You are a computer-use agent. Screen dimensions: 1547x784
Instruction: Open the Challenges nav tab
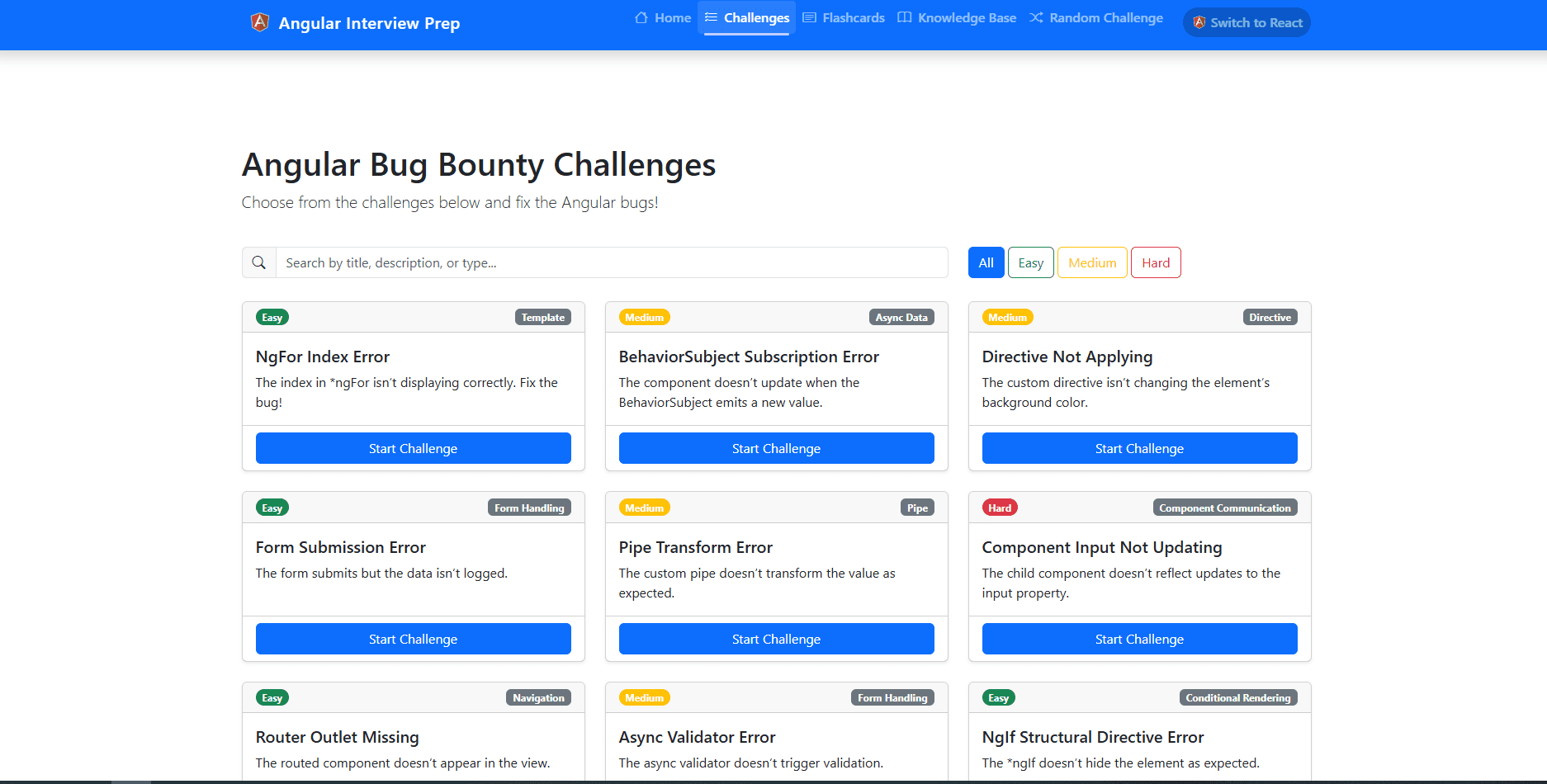pyautogui.click(x=747, y=17)
